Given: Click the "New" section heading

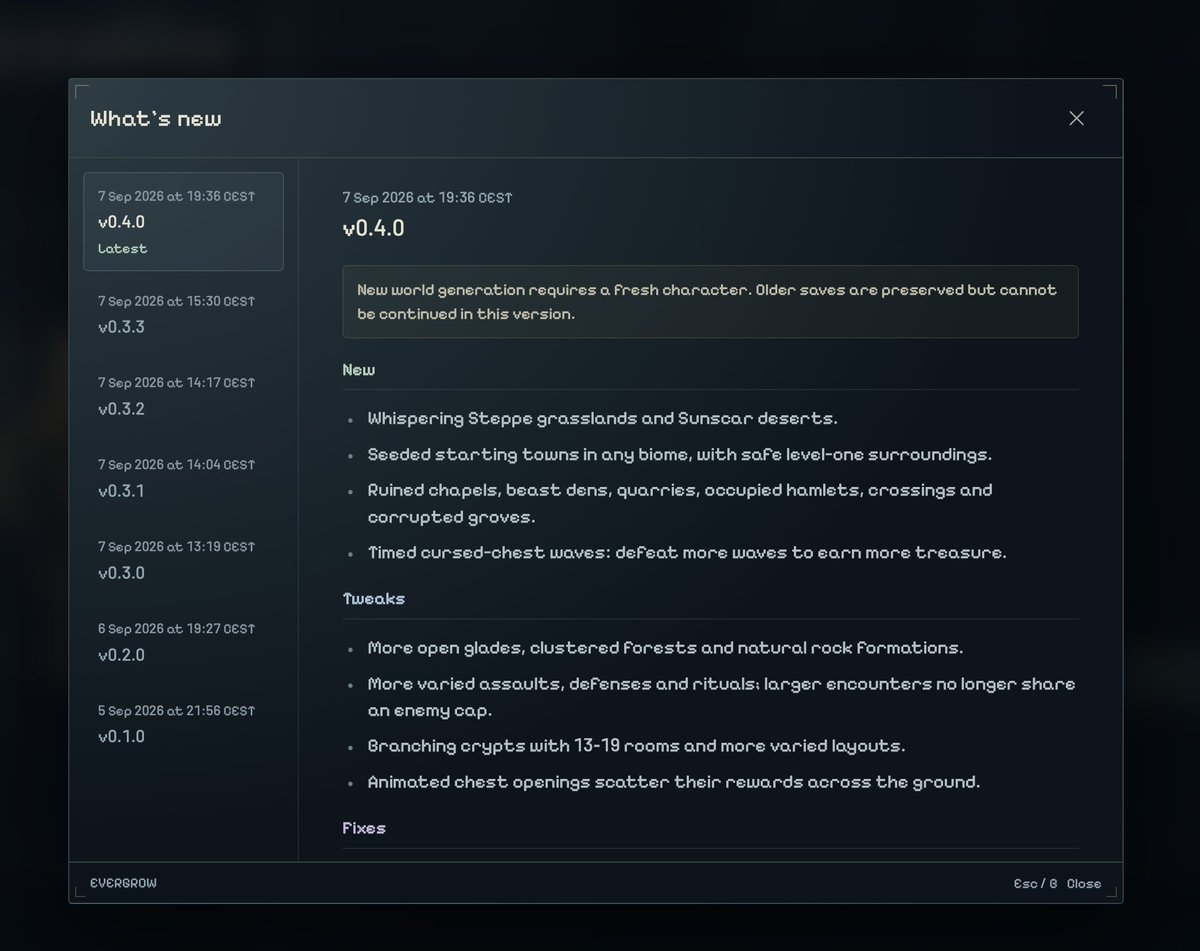Looking at the screenshot, I should (x=359, y=370).
